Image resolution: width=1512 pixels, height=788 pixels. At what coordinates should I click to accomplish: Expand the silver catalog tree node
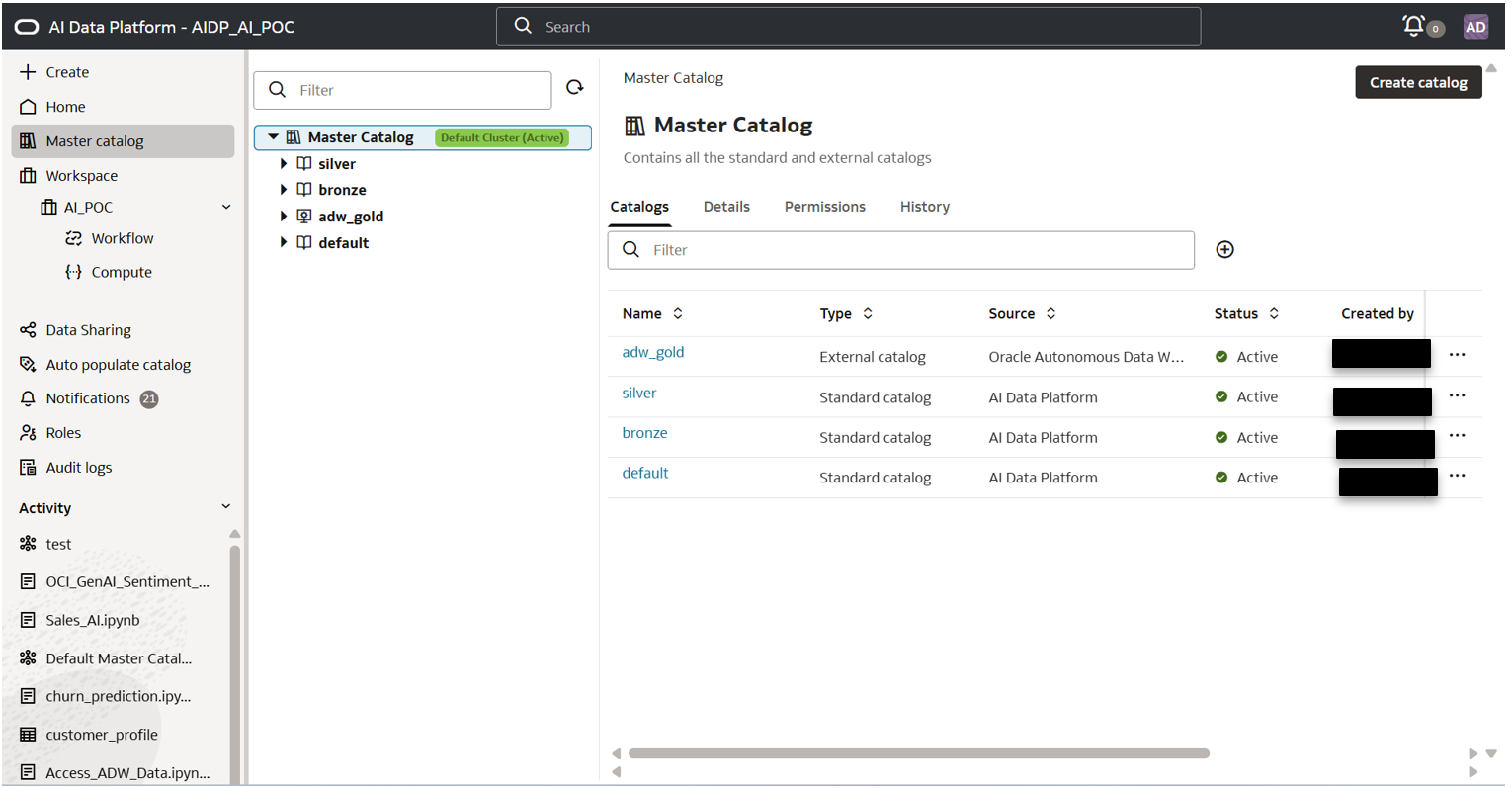click(284, 164)
